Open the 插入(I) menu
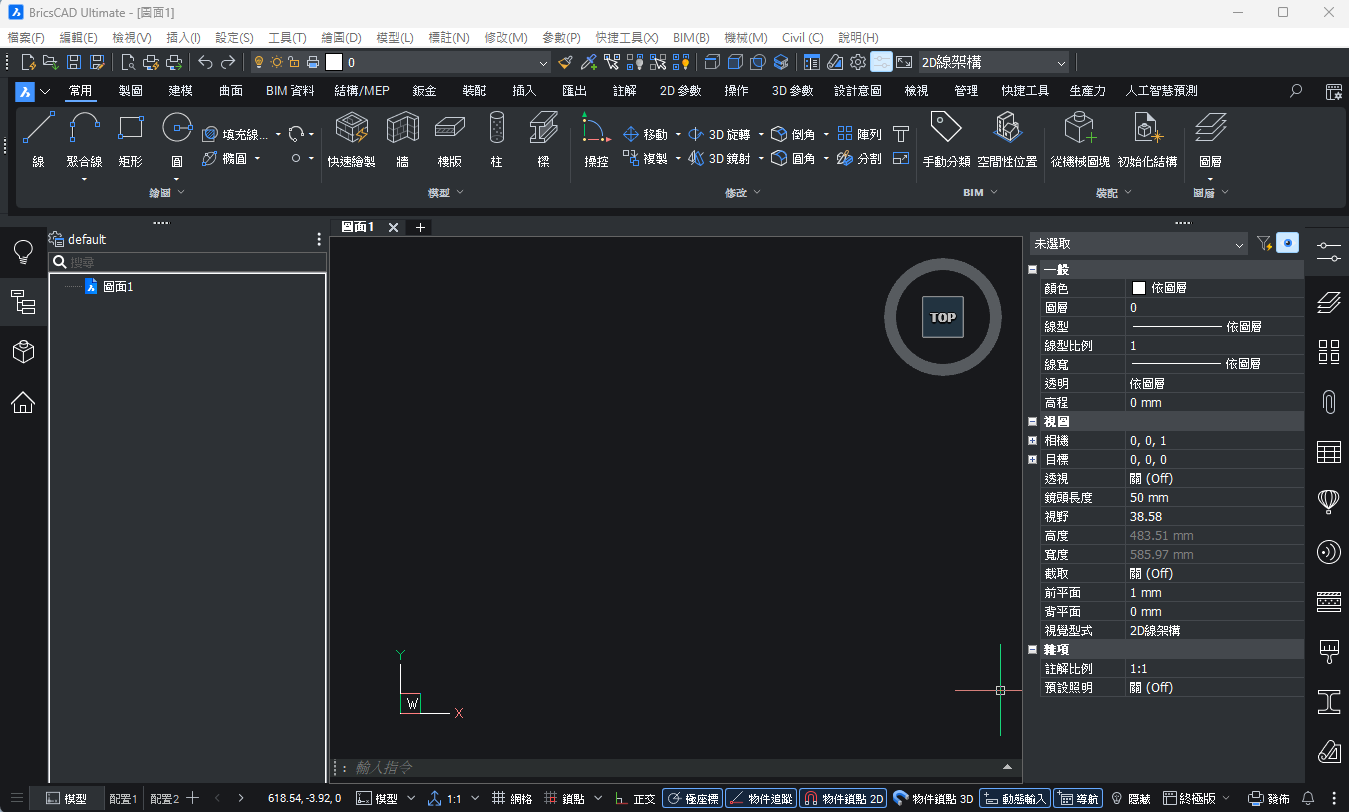The width and height of the screenshot is (1349, 812). point(183,37)
